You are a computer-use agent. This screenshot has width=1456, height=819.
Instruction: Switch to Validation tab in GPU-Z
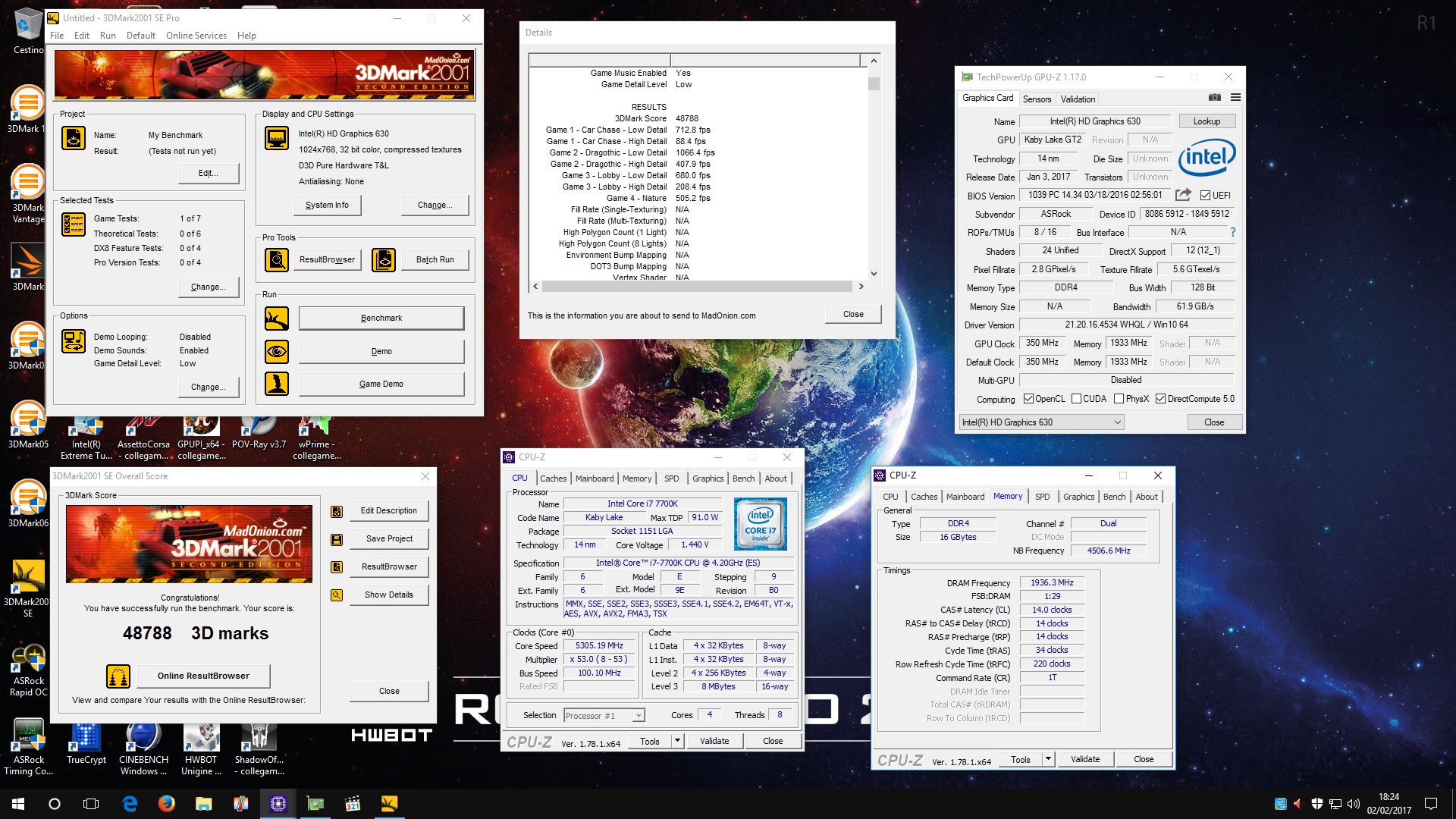click(x=1078, y=99)
